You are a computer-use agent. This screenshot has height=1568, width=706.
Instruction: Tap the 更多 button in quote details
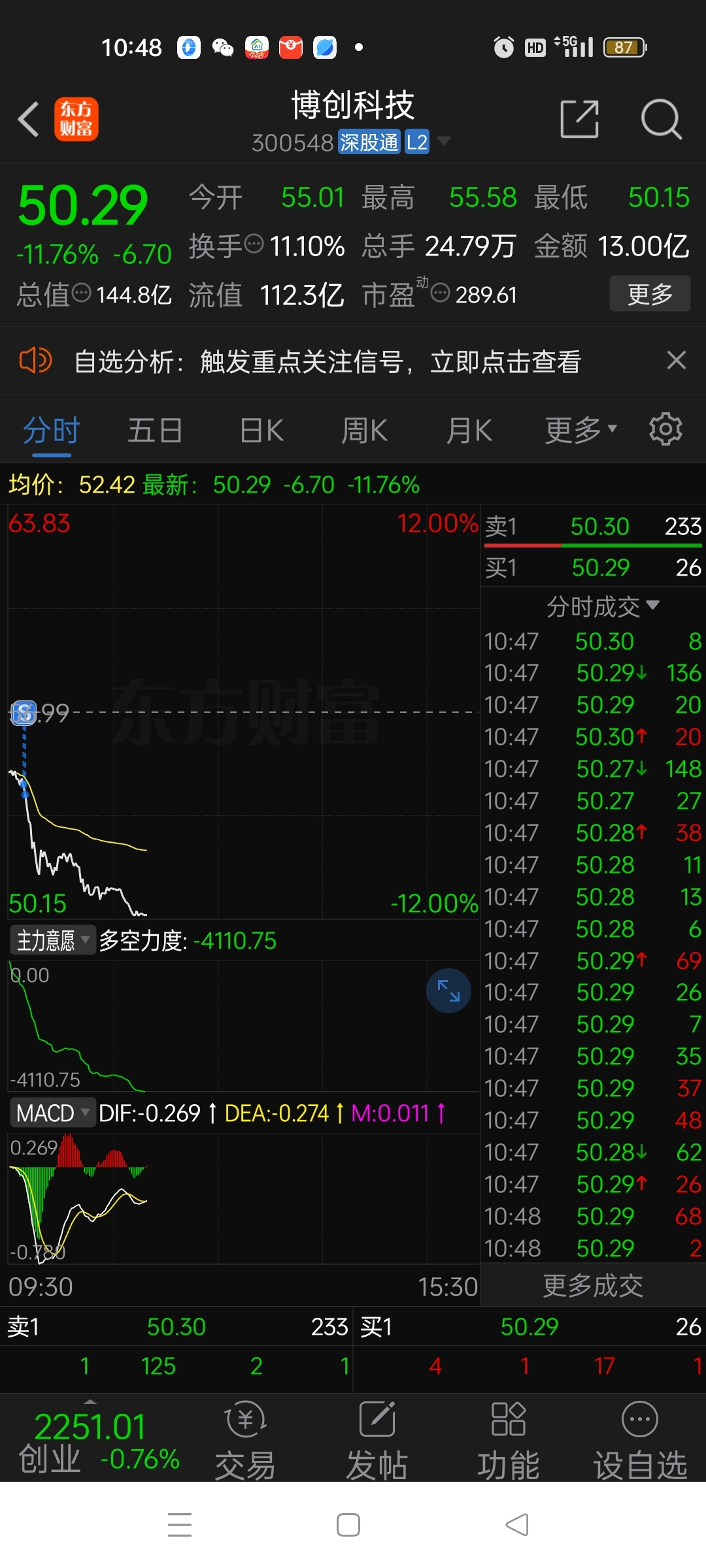pos(650,293)
